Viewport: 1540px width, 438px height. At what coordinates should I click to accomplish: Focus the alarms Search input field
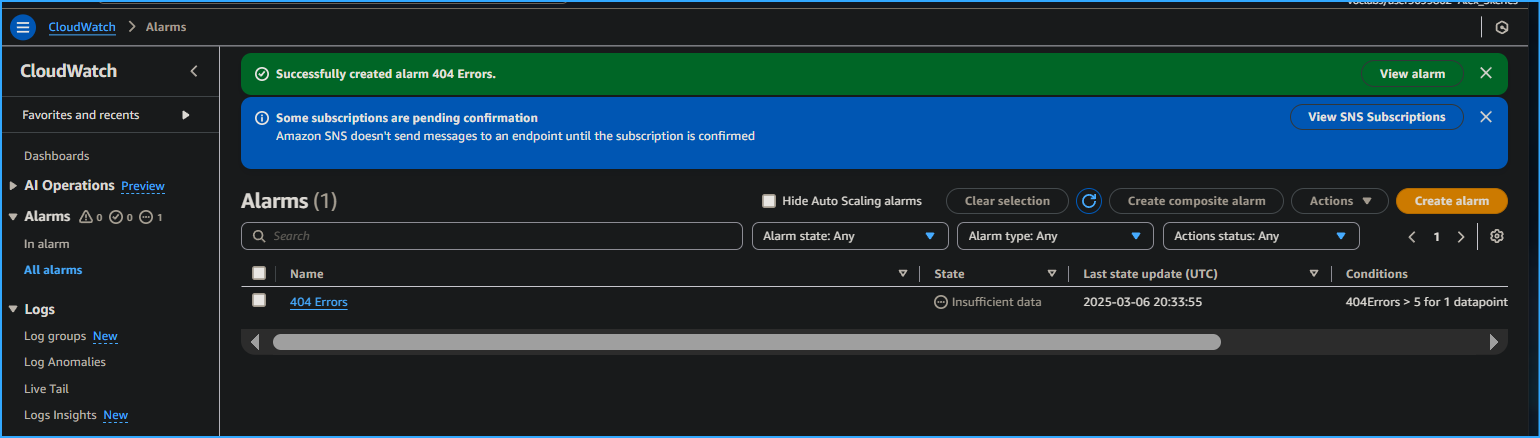pyautogui.click(x=492, y=236)
